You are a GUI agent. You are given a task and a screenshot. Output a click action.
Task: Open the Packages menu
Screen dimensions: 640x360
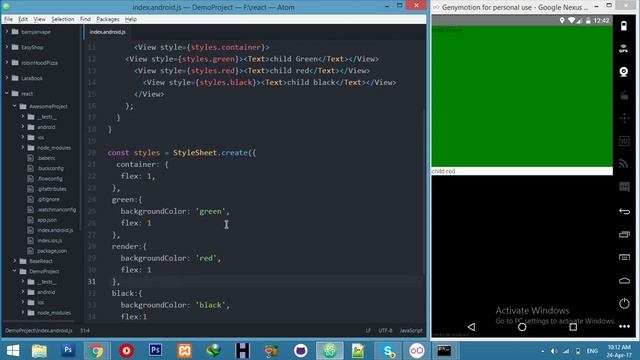click(108, 19)
